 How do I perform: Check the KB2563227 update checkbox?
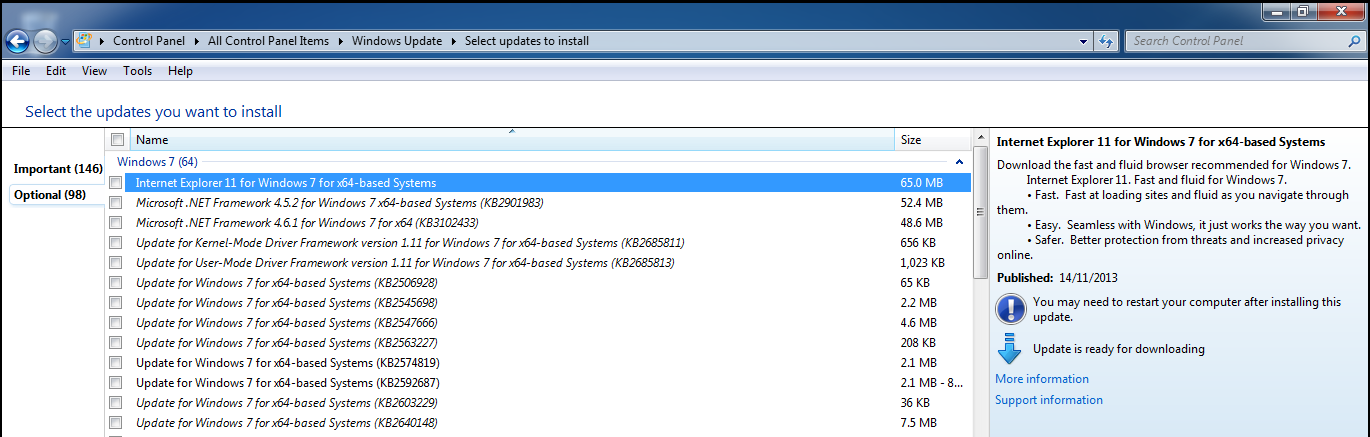(116, 343)
